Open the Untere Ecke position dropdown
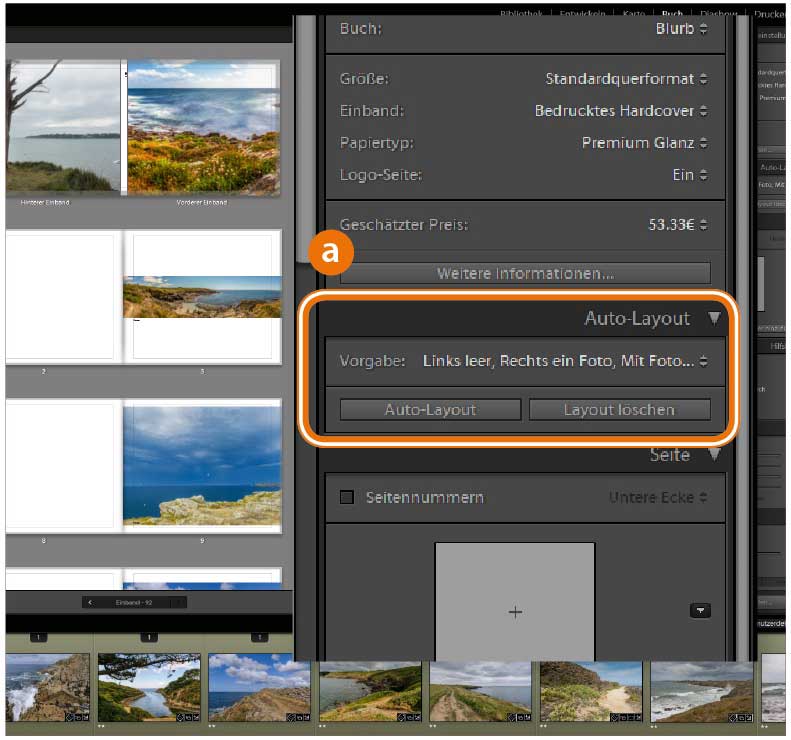 658,498
